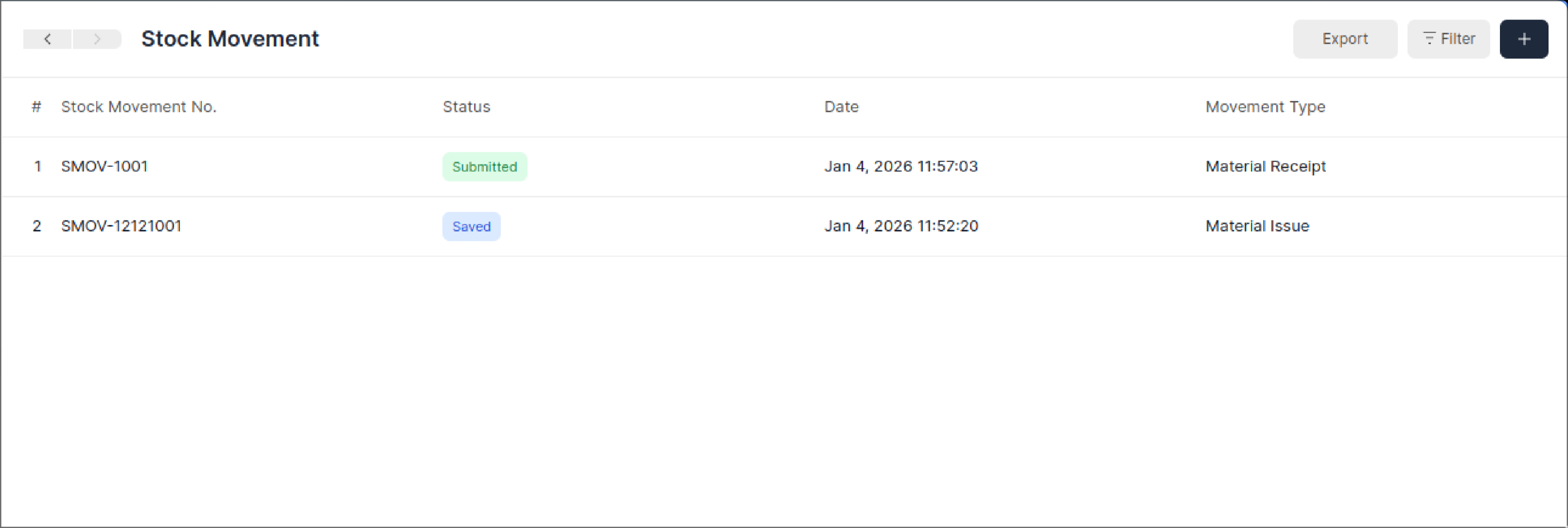
Task: Select row number 1 index cell
Action: [x=38, y=166]
